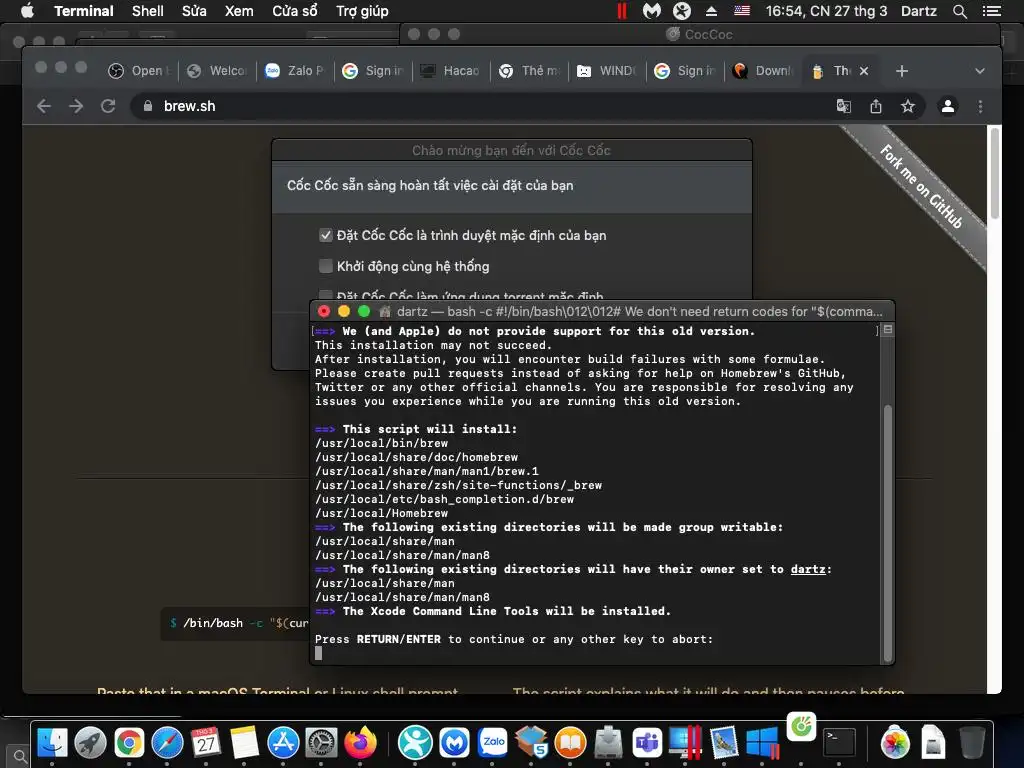Click the /bin/bash install command block
The image size is (1024, 768).
tap(236, 623)
